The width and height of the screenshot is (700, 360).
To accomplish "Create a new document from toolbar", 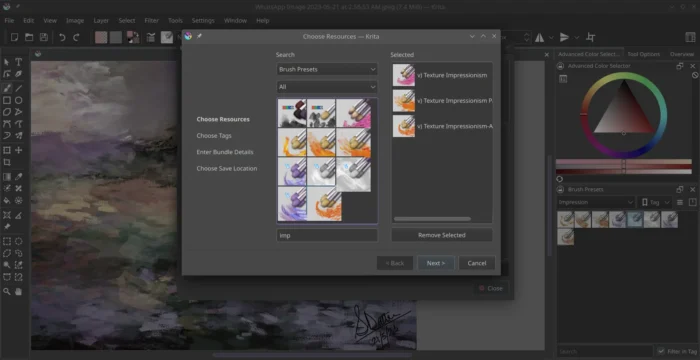I will pos(14,38).
